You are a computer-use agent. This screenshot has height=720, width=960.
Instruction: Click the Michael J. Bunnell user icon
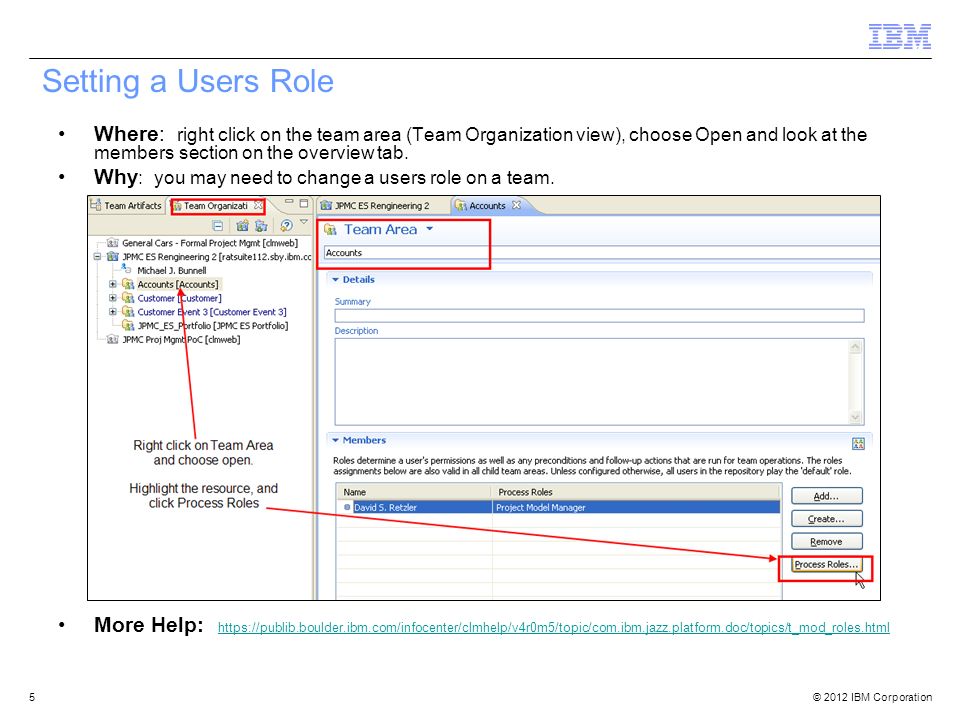click(x=126, y=269)
